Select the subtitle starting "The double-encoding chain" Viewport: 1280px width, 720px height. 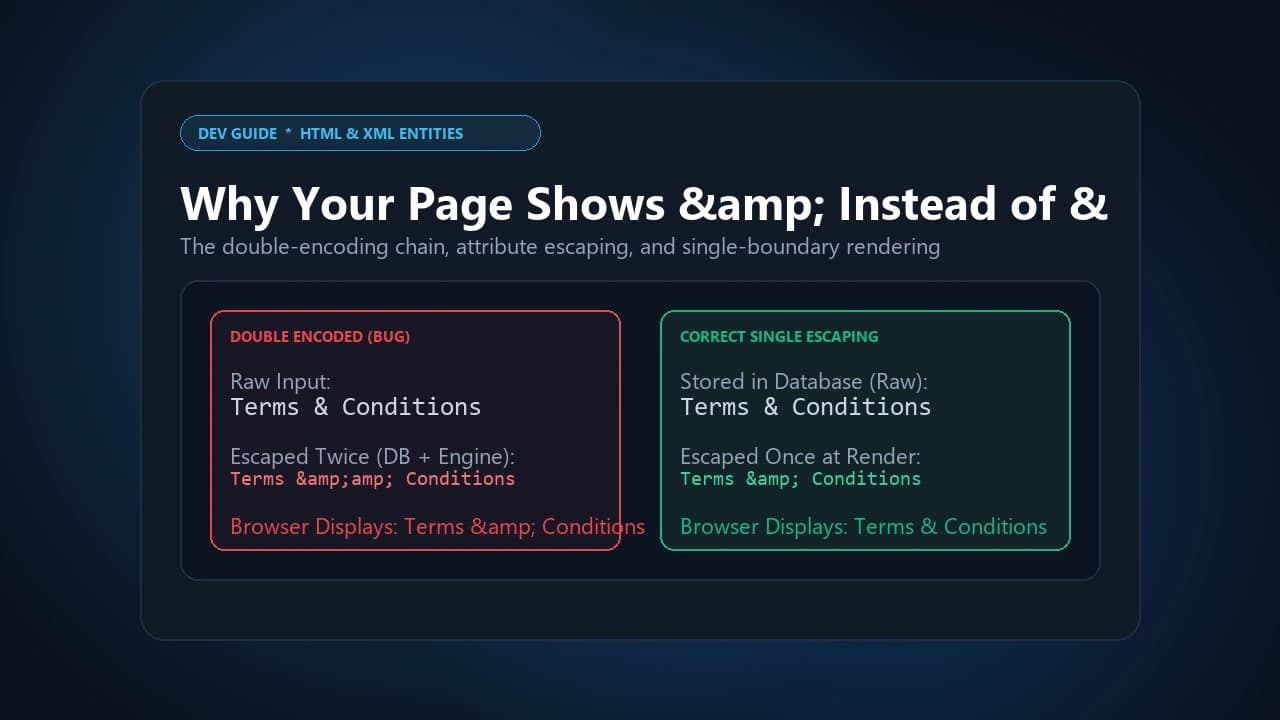click(560, 246)
